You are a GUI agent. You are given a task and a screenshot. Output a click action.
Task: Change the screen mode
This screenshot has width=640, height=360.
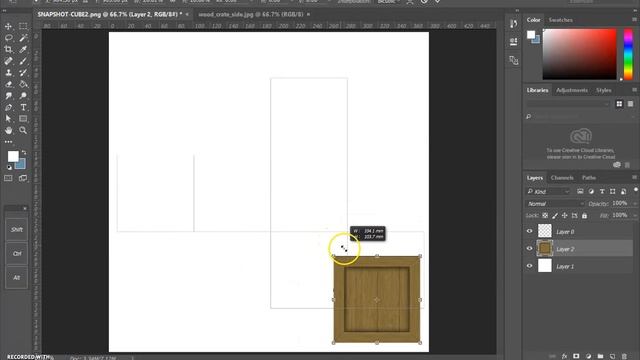(23, 178)
